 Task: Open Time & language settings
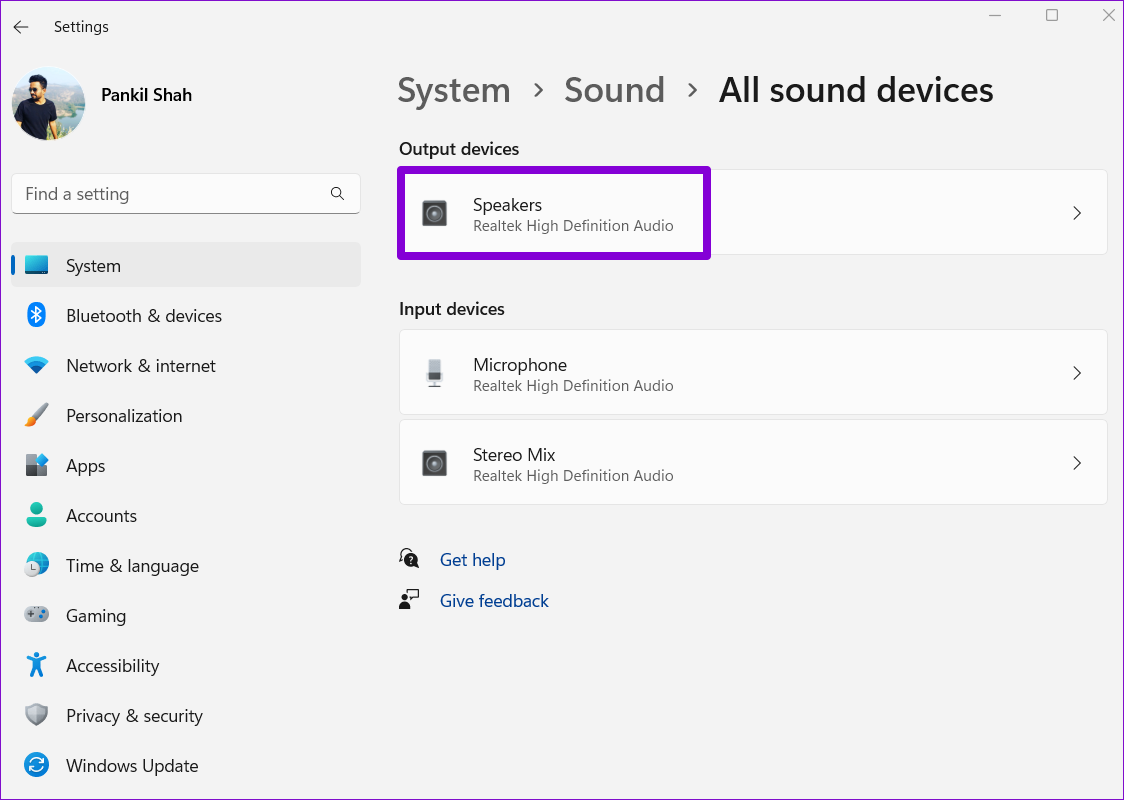tap(186, 566)
